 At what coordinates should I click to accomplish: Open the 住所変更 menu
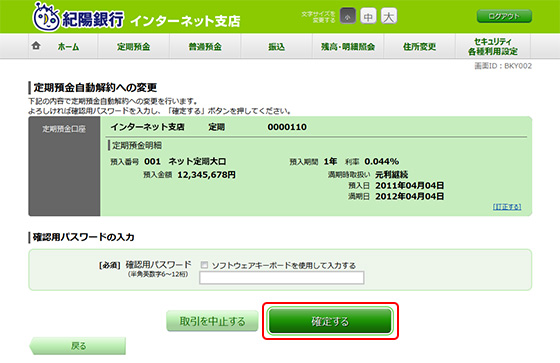(419, 46)
